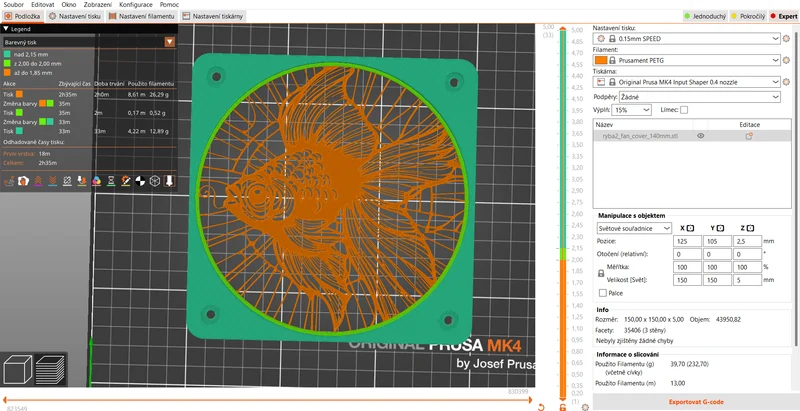Screen dimensions: 800x411
Task: Click Exportovat G-code button
Action: [696, 402]
